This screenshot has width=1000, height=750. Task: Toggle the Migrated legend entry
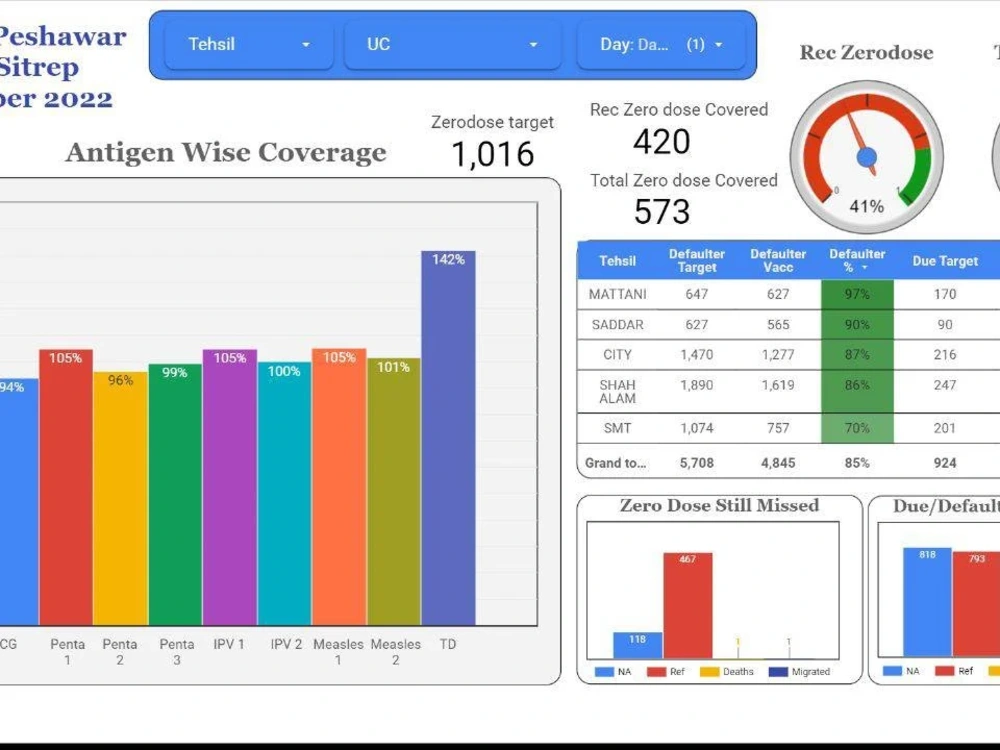tap(795, 671)
